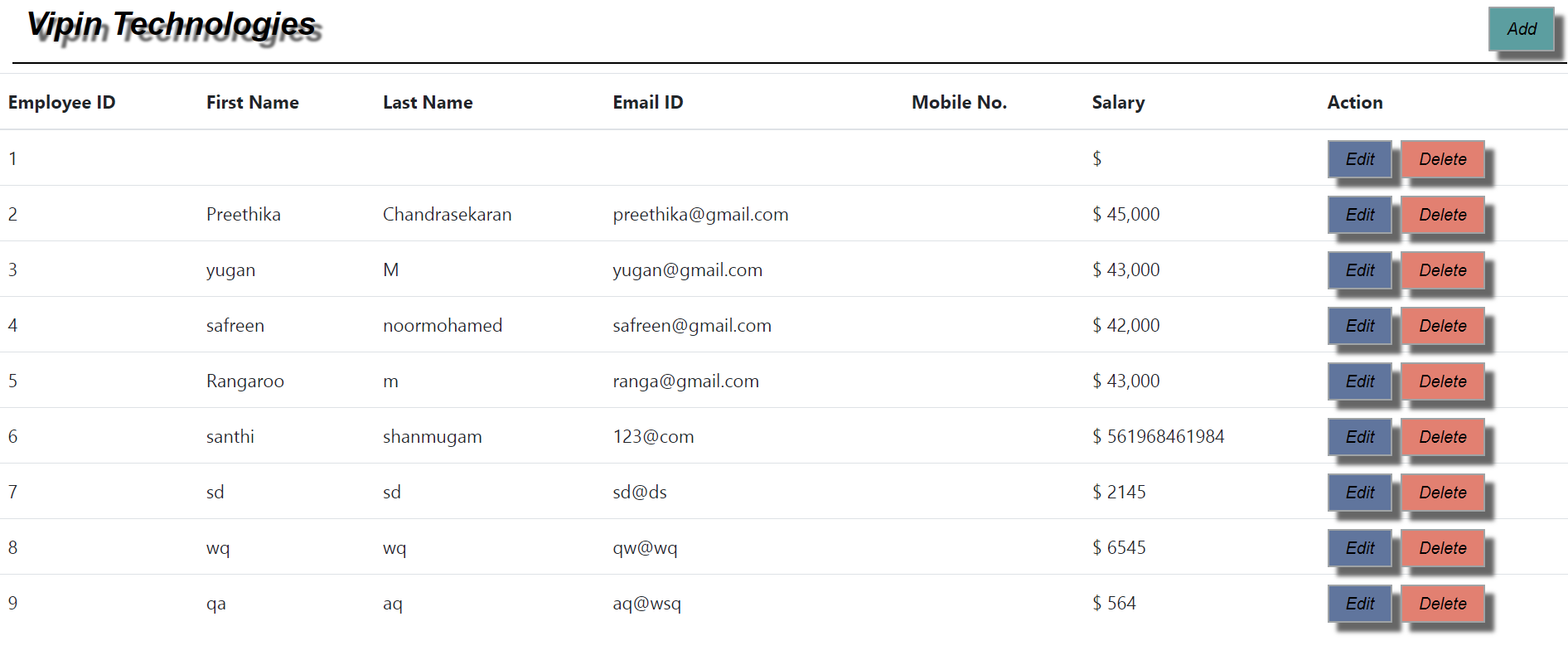Edit employee sd's details
Screen dimensions: 1568x670
1358,492
